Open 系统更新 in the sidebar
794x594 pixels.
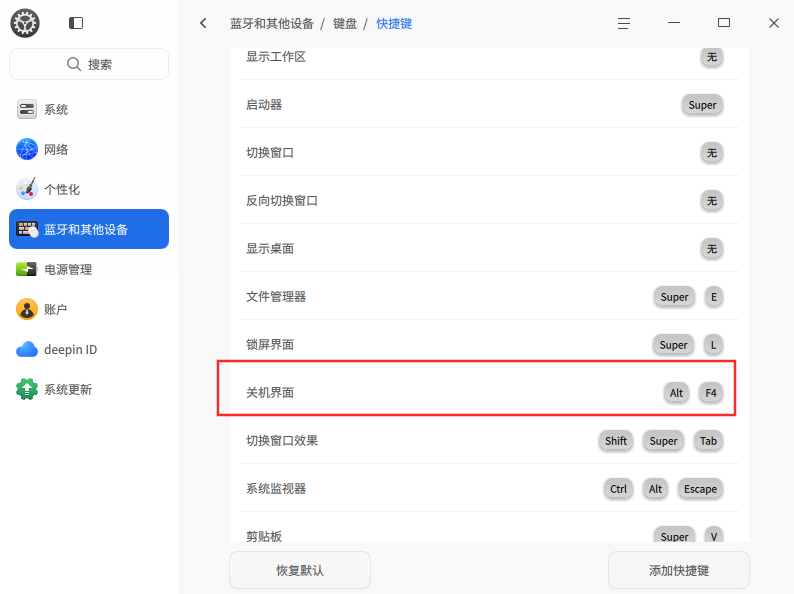tap(89, 389)
